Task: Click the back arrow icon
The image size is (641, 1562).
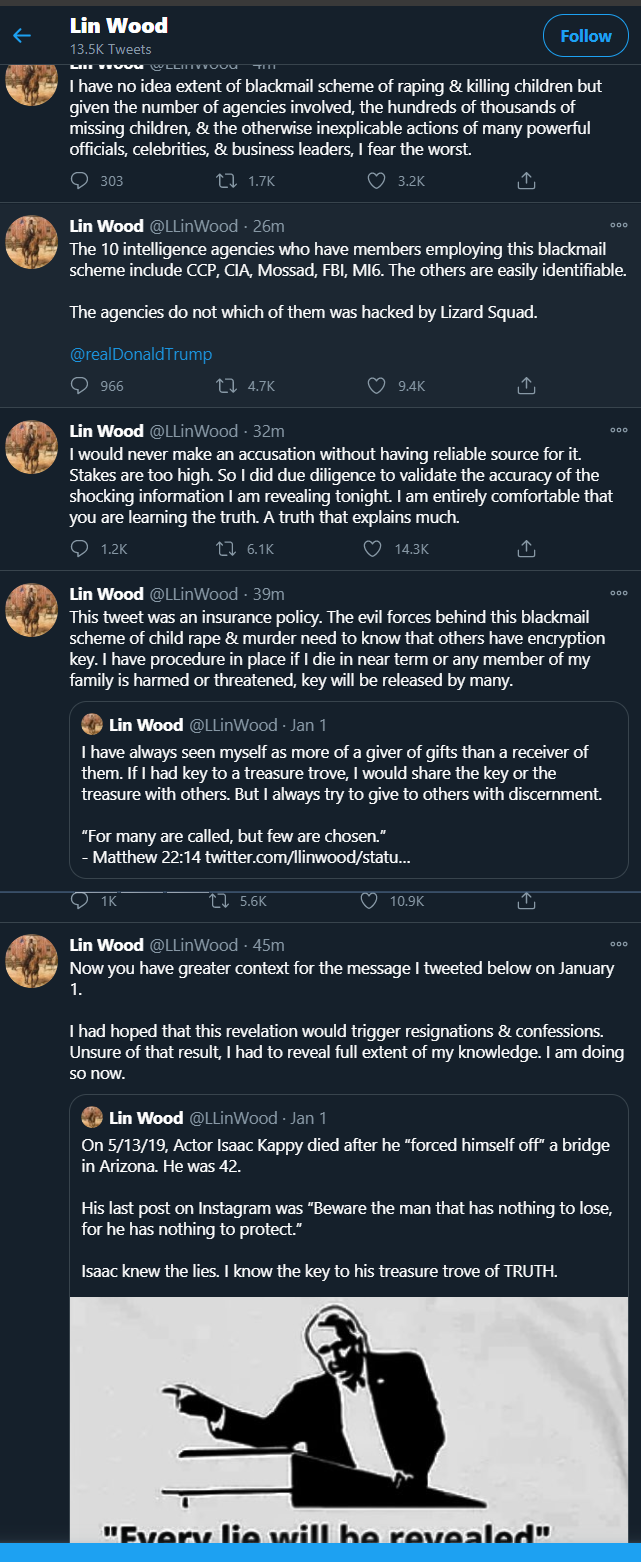Action: point(22,36)
